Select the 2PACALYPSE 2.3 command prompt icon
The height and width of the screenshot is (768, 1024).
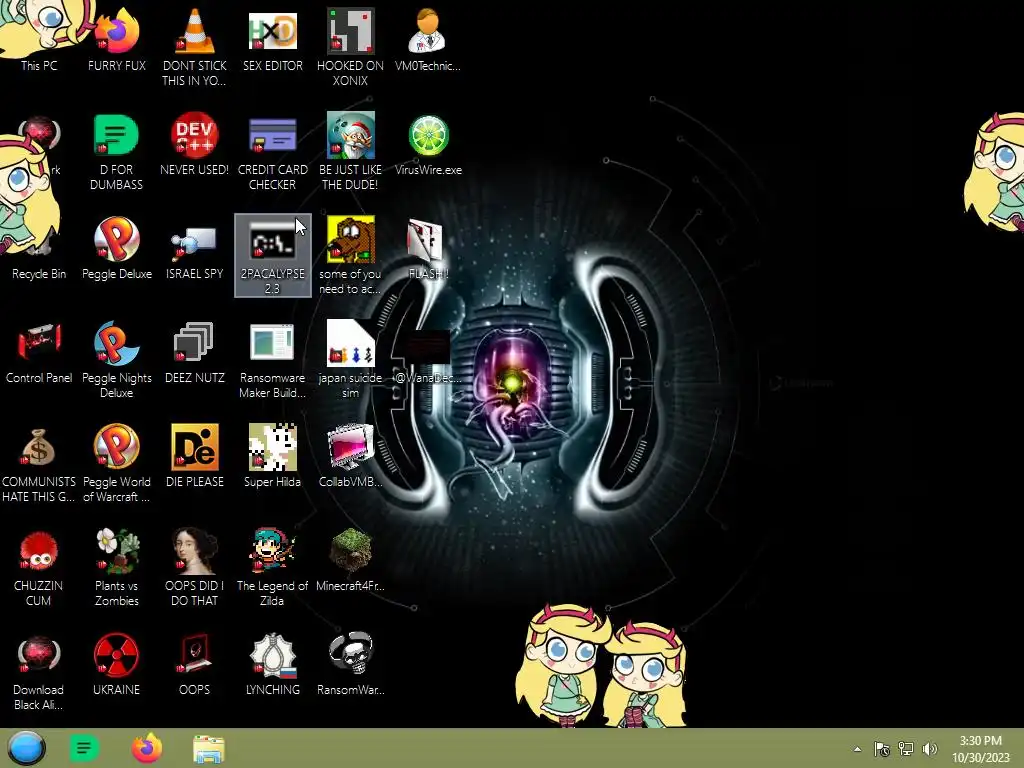272,255
